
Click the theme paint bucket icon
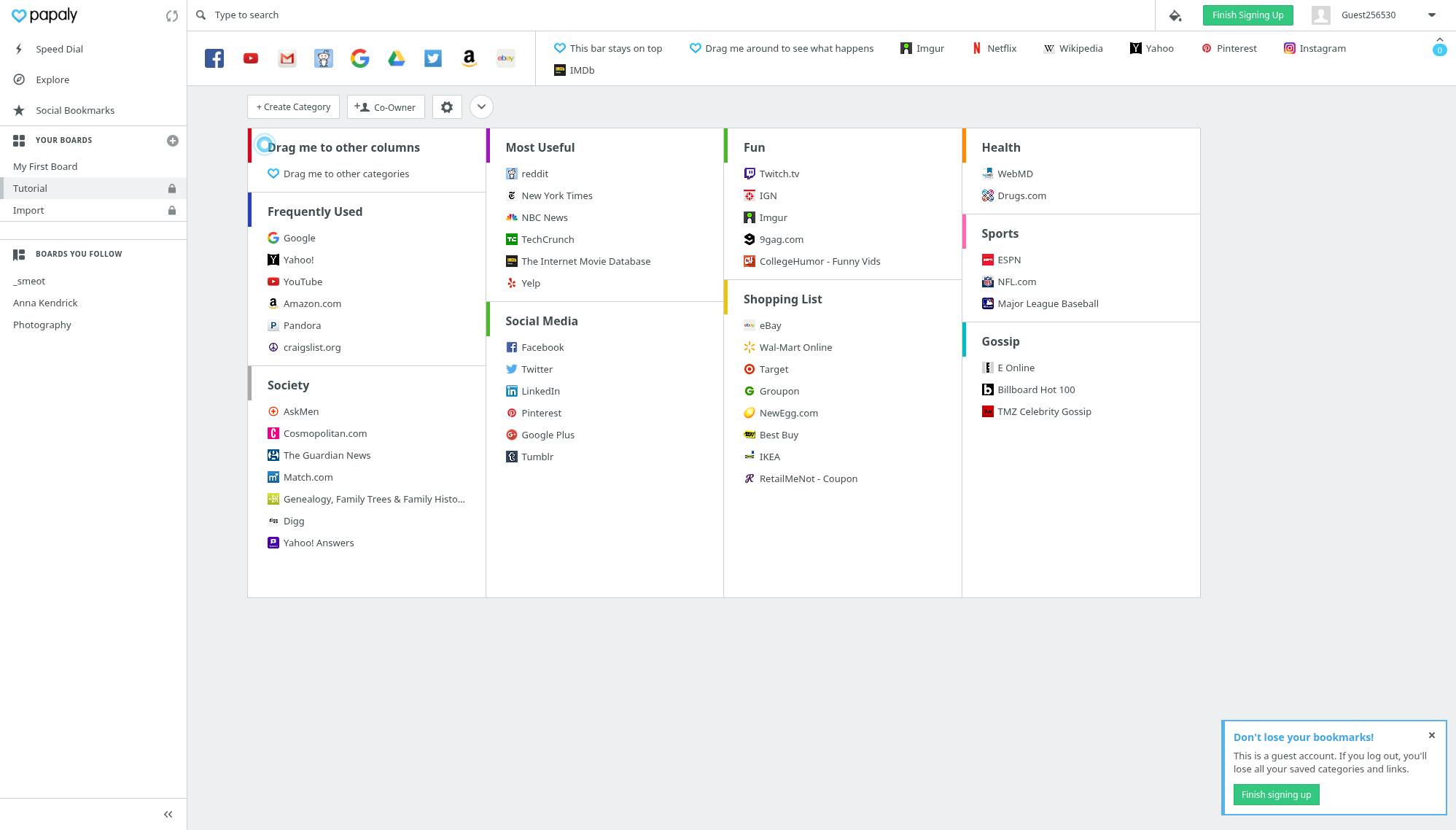tap(1175, 15)
